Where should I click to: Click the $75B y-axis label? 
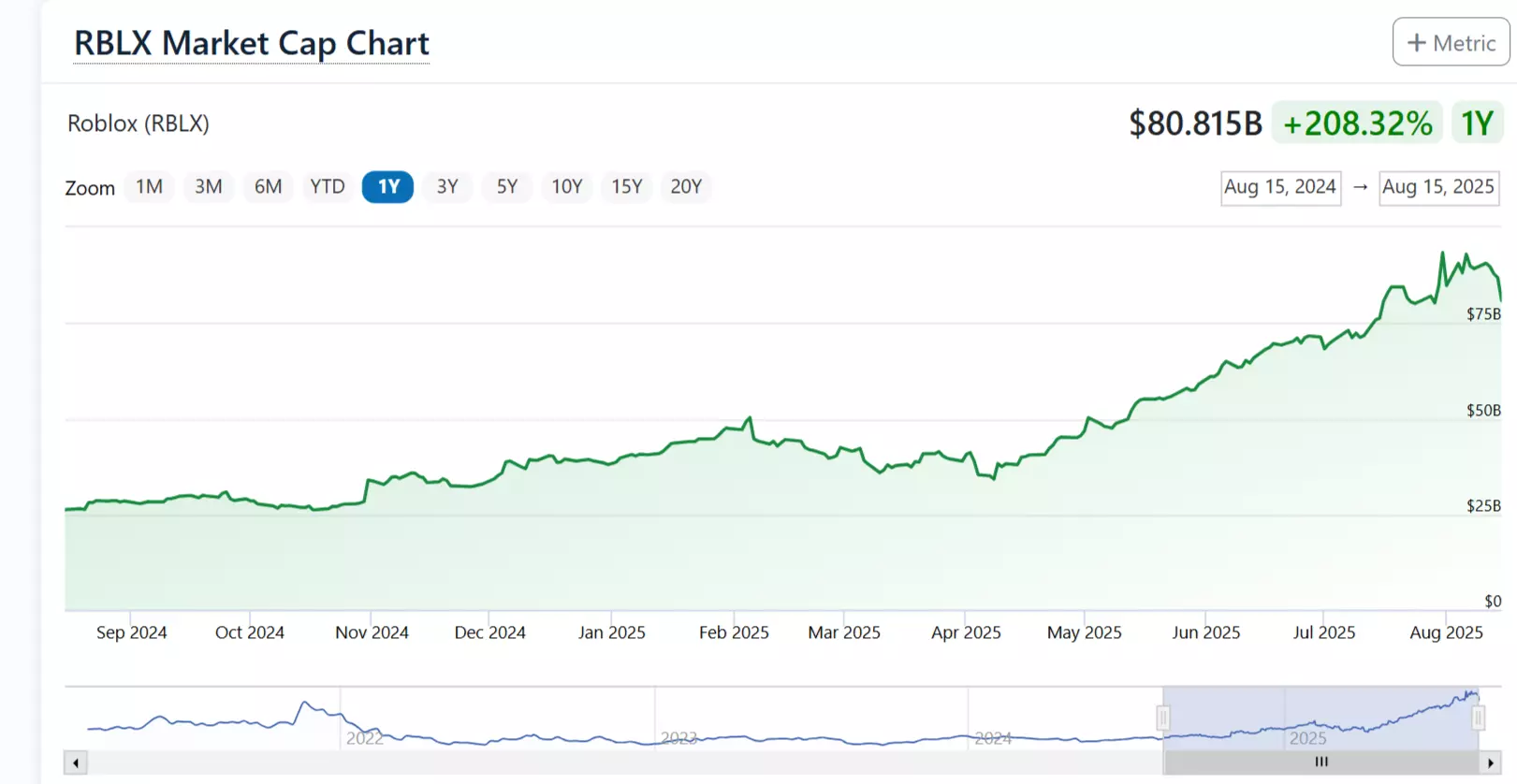point(1483,313)
